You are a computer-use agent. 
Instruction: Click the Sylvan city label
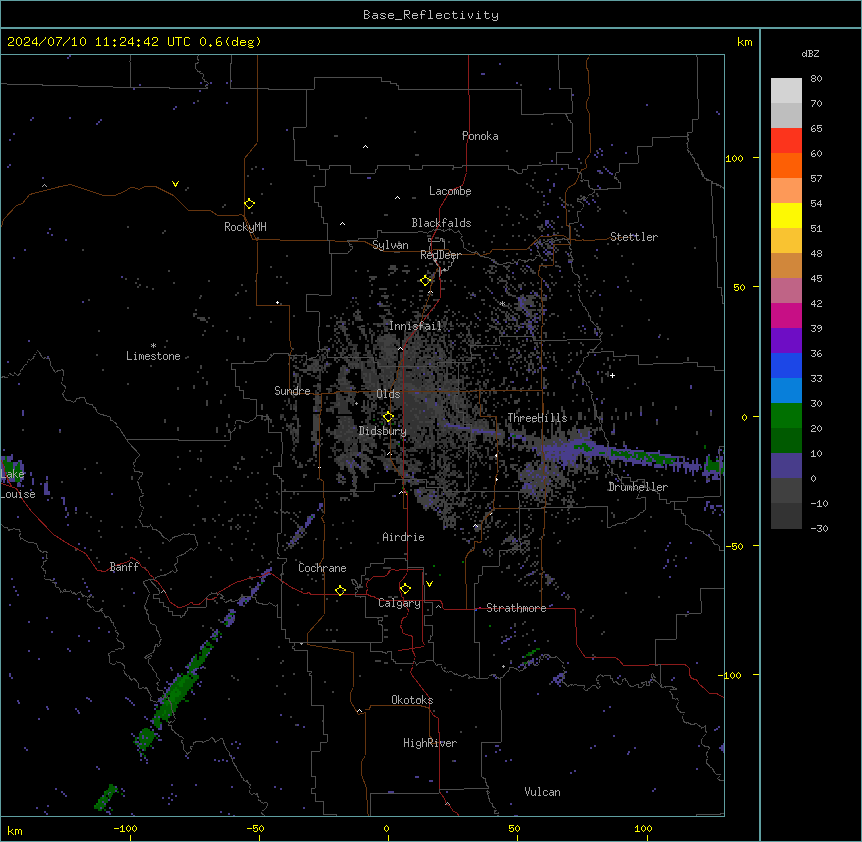coord(390,245)
